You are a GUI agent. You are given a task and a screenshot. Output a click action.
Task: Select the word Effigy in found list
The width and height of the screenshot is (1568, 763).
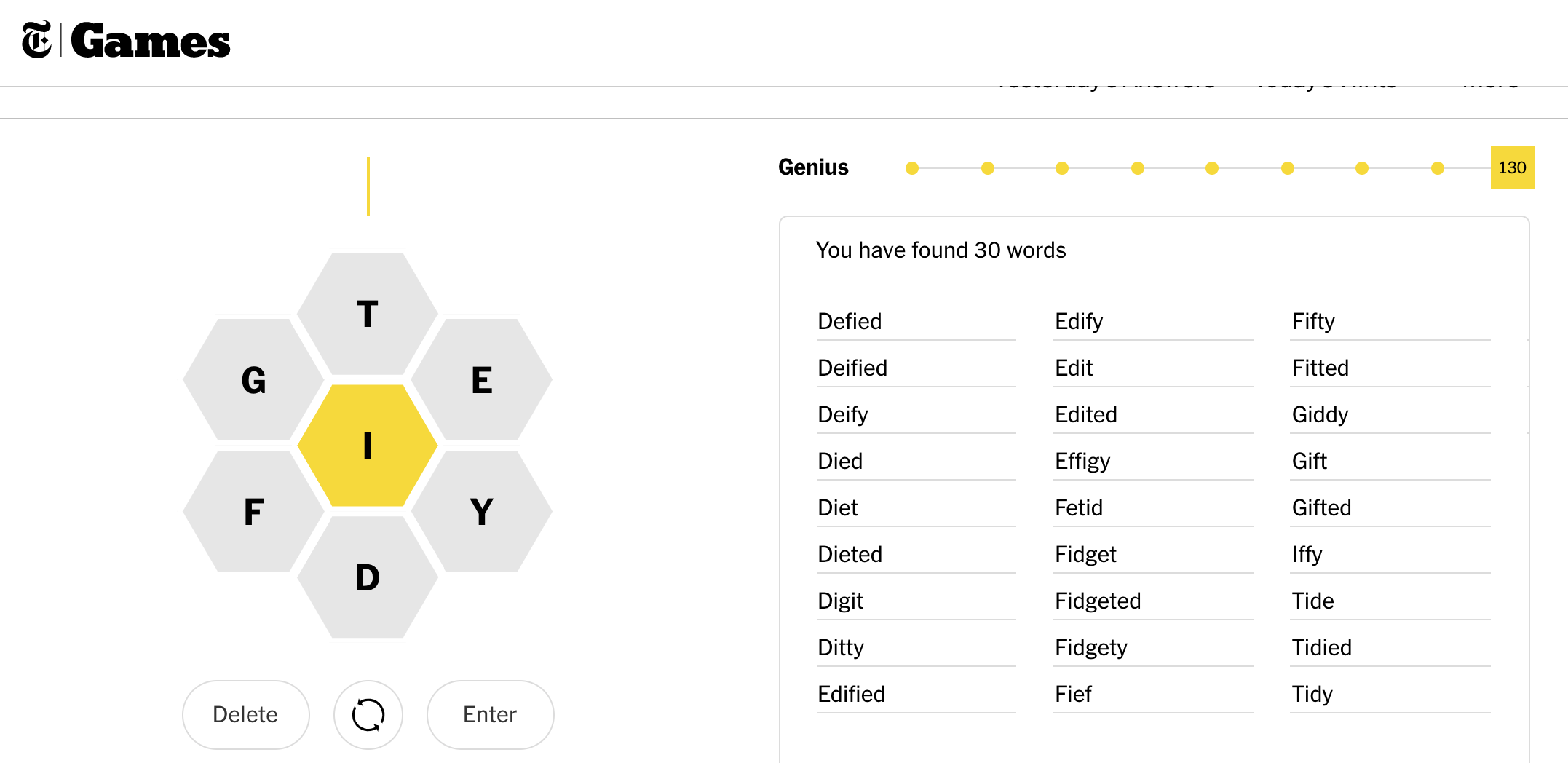click(1082, 461)
